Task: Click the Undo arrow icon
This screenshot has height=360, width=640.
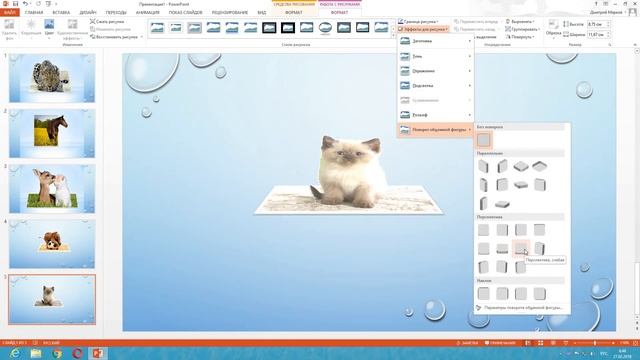Action: tap(25, 4)
